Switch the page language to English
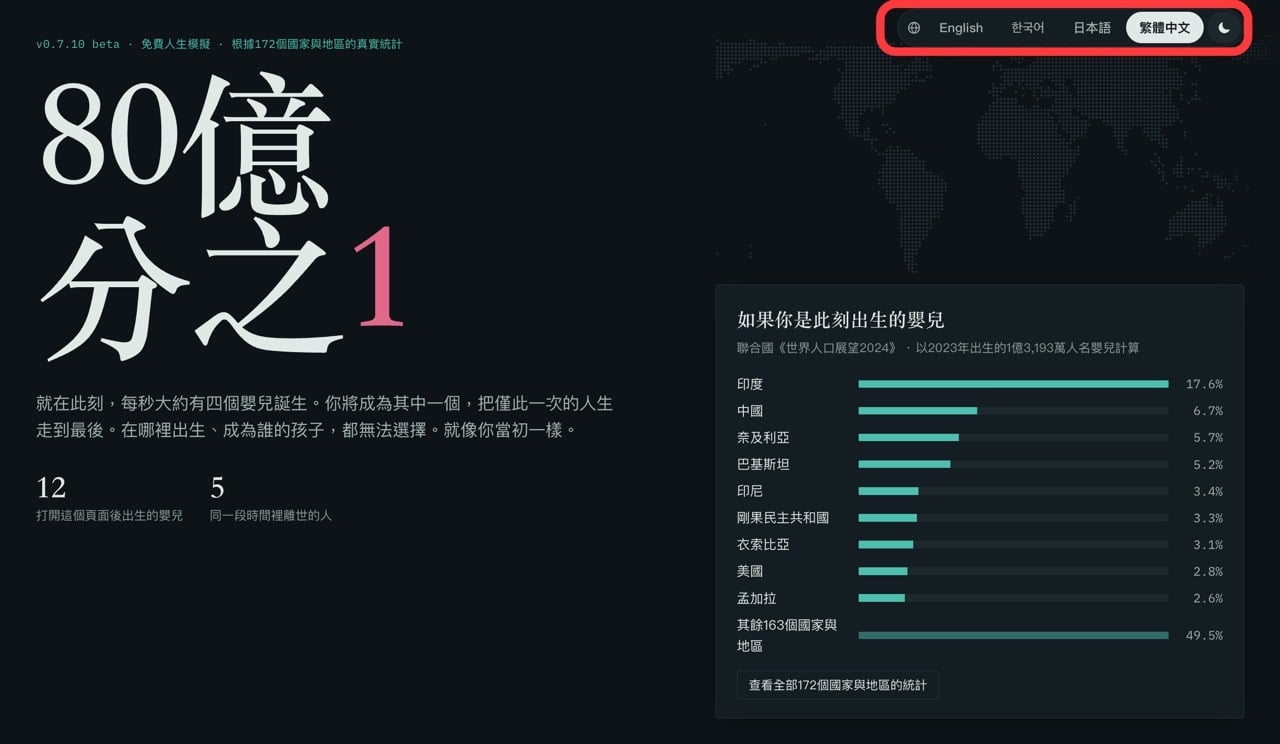 (961, 28)
